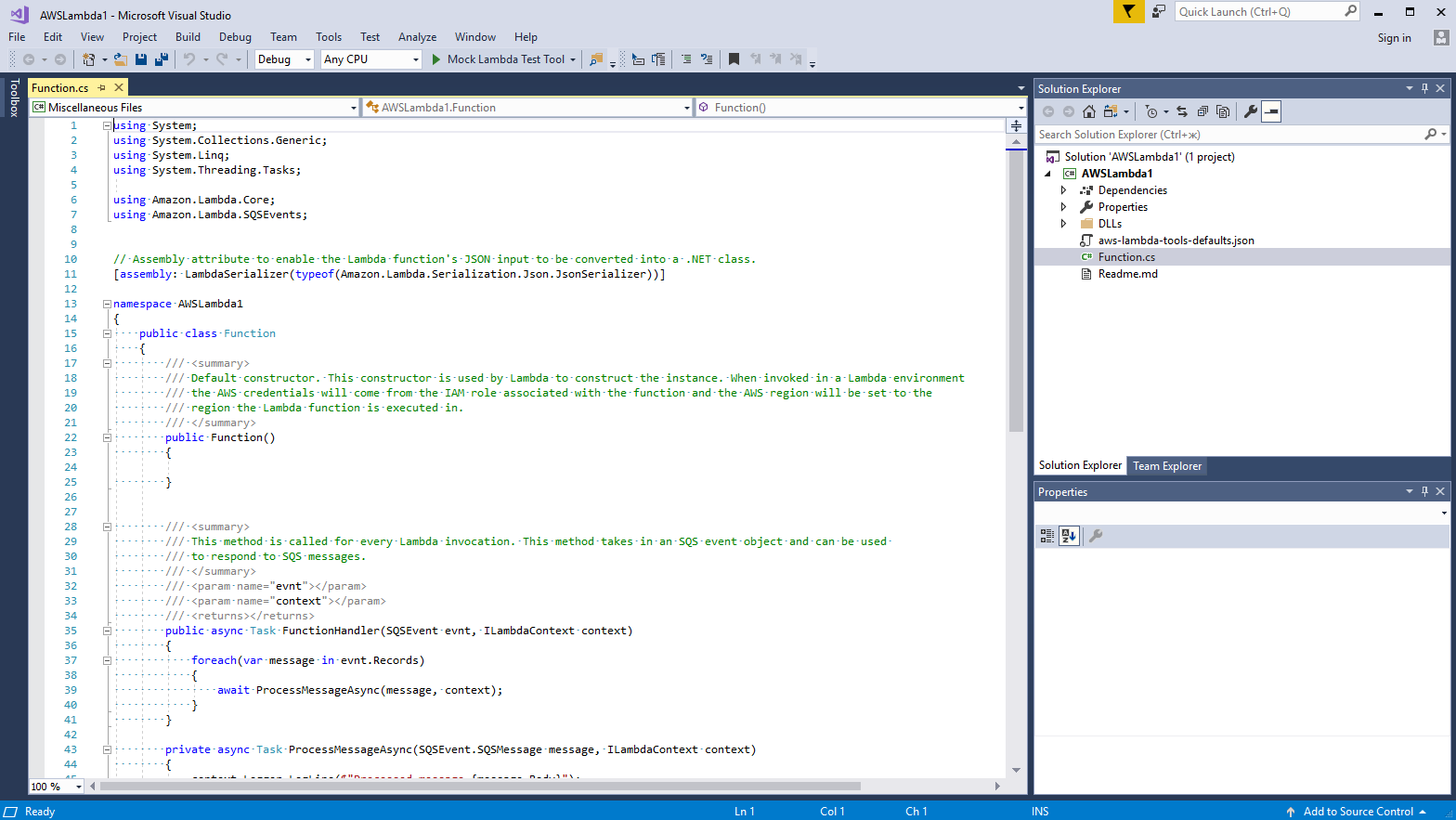Open project Properties via wrench icon in Solution Explorer
This screenshot has height=820, width=1456.
[x=1251, y=111]
